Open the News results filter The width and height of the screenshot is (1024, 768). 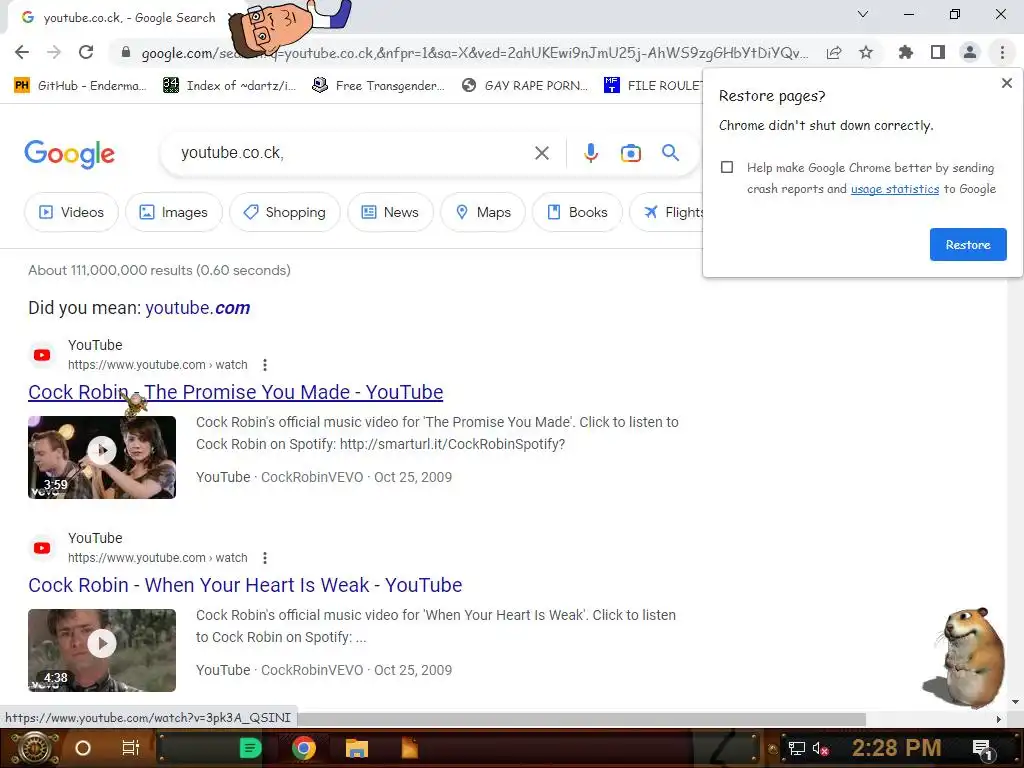point(391,212)
